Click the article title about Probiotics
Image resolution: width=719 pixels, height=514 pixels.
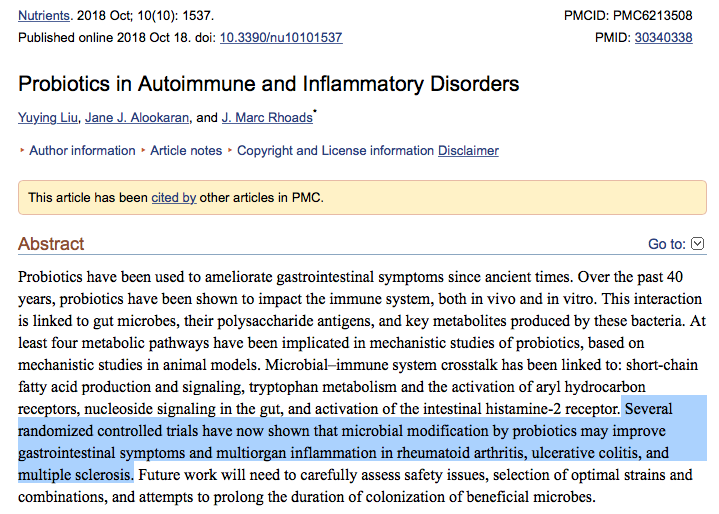(268, 83)
